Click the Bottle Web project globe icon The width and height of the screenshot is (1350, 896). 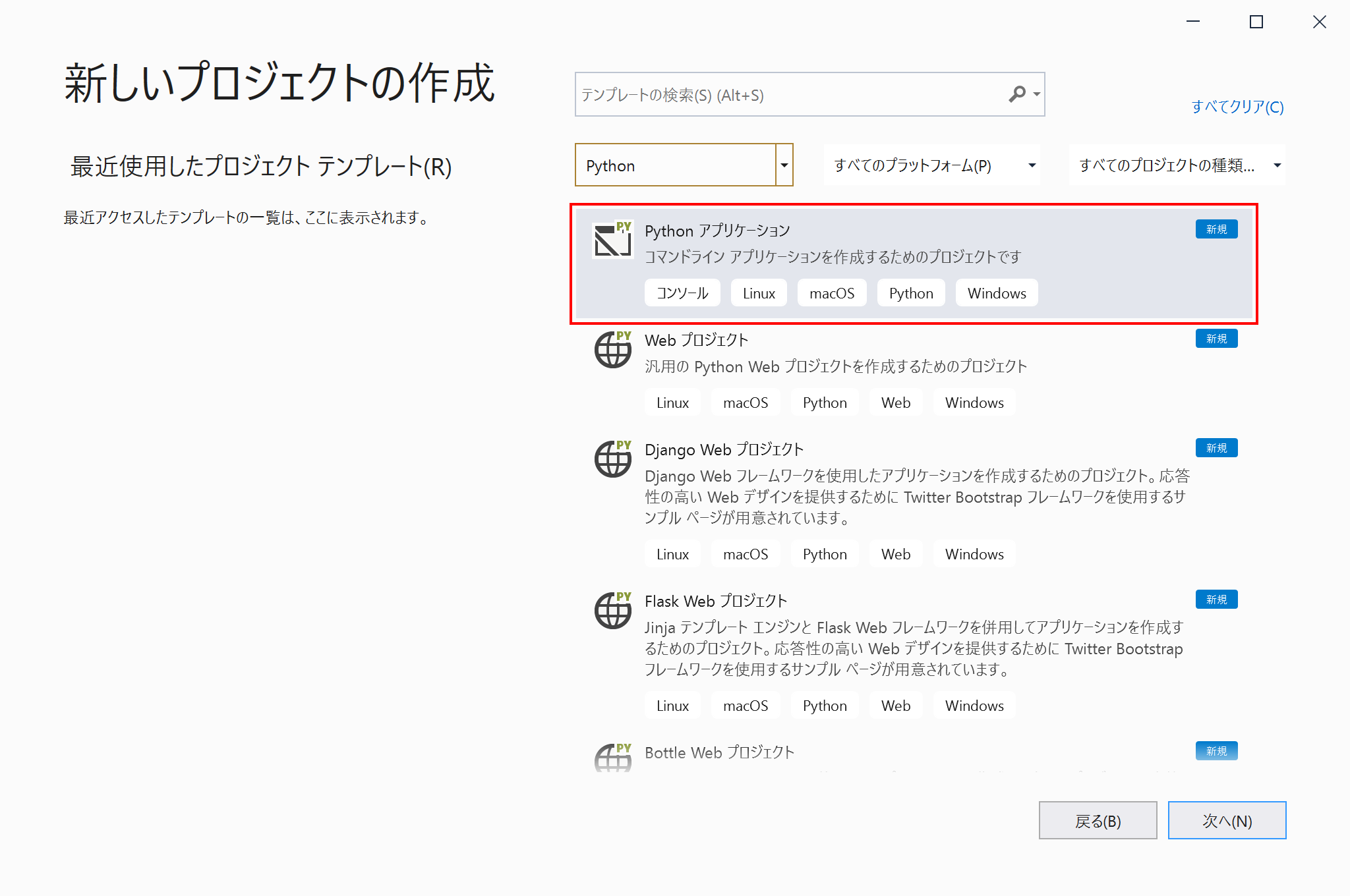click(x=612, y=758)
